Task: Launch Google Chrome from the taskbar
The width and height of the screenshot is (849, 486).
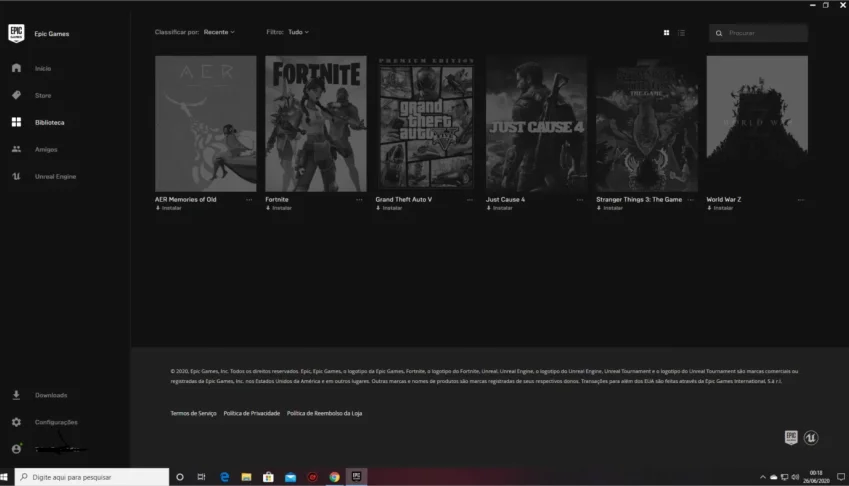Action: 335,477
